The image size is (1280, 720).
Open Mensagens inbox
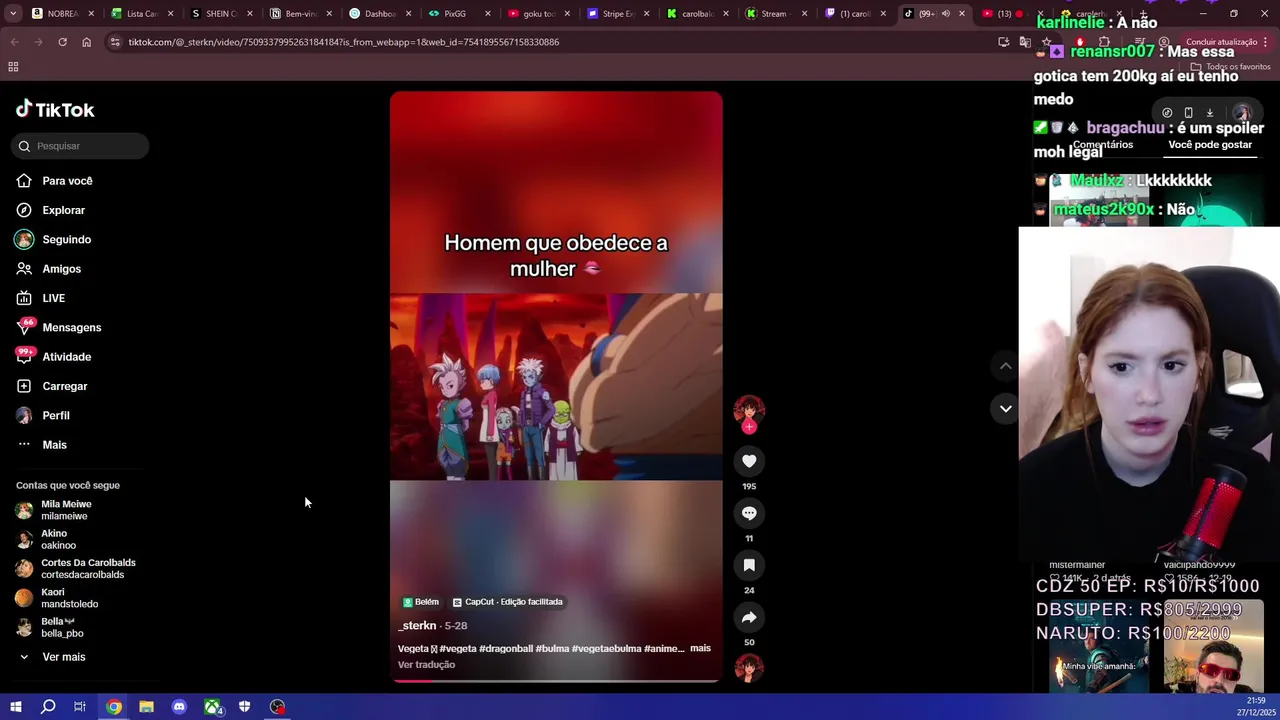pyautogui.click(x=72, y=327)
